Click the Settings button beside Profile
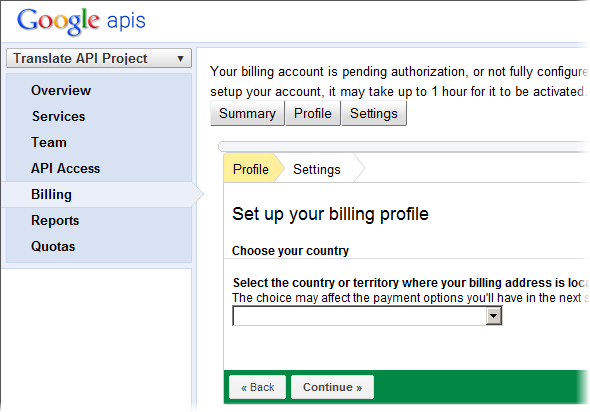The height and width of the screenshot is (412, 590). pyautogui.click(x=374, y=114)
